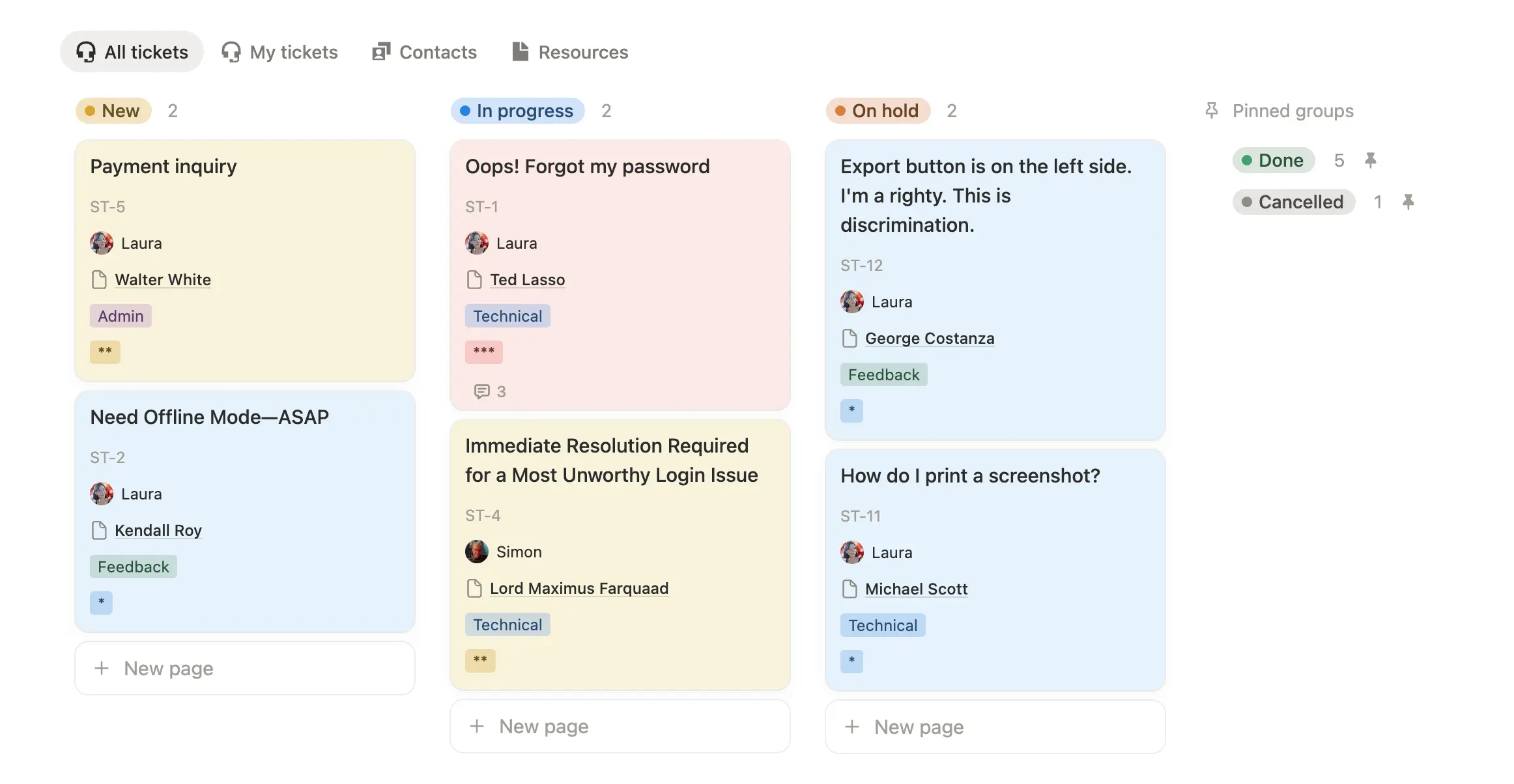Click Simon's avatar on the ST-4 ticket
The image size is (1514, 784).
coord(477,552)
